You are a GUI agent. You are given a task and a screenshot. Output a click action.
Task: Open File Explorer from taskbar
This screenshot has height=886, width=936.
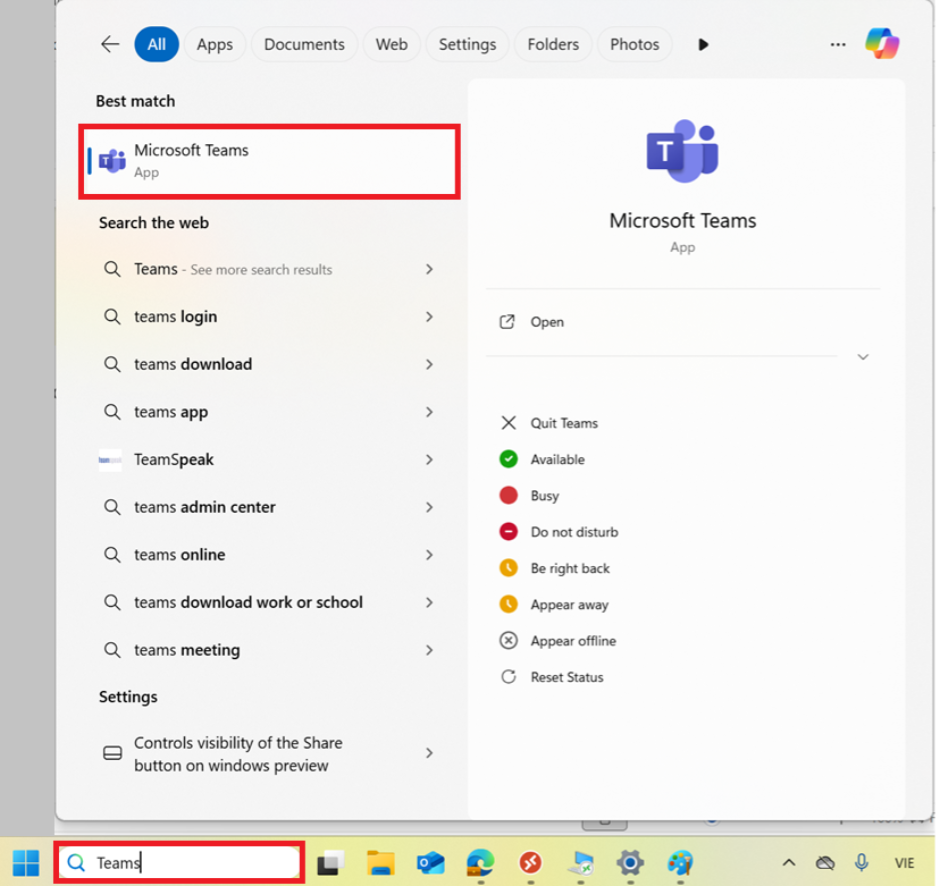coord(380,863)
